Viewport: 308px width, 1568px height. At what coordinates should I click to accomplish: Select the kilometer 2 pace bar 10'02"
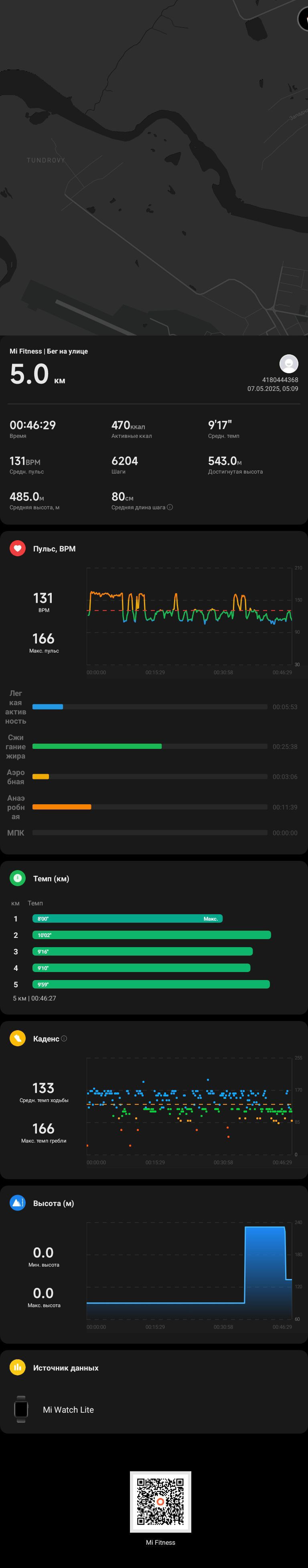pyautogui.click(x=152, y=935)
